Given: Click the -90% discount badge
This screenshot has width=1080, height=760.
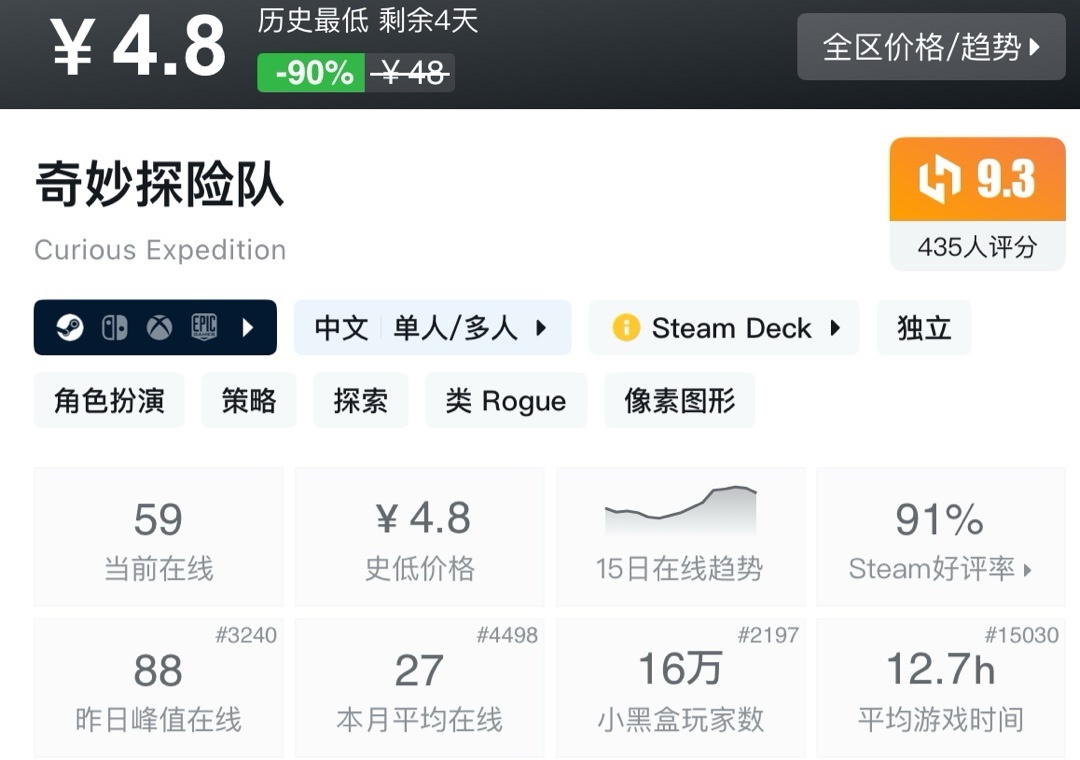Looking at the screenshot, I should (311, 73).
